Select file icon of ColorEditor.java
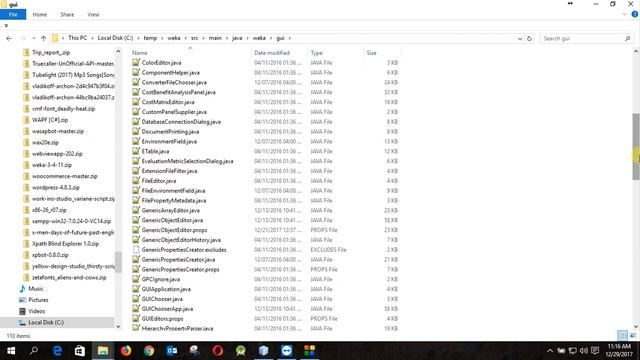Viewport: 640px width, 360px height. click(x=136, y=62)
